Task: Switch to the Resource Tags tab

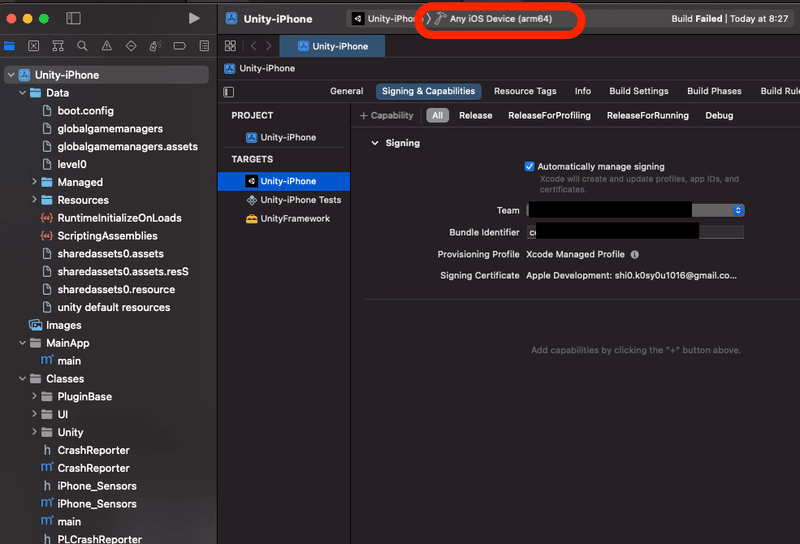Action: [525, 91]
